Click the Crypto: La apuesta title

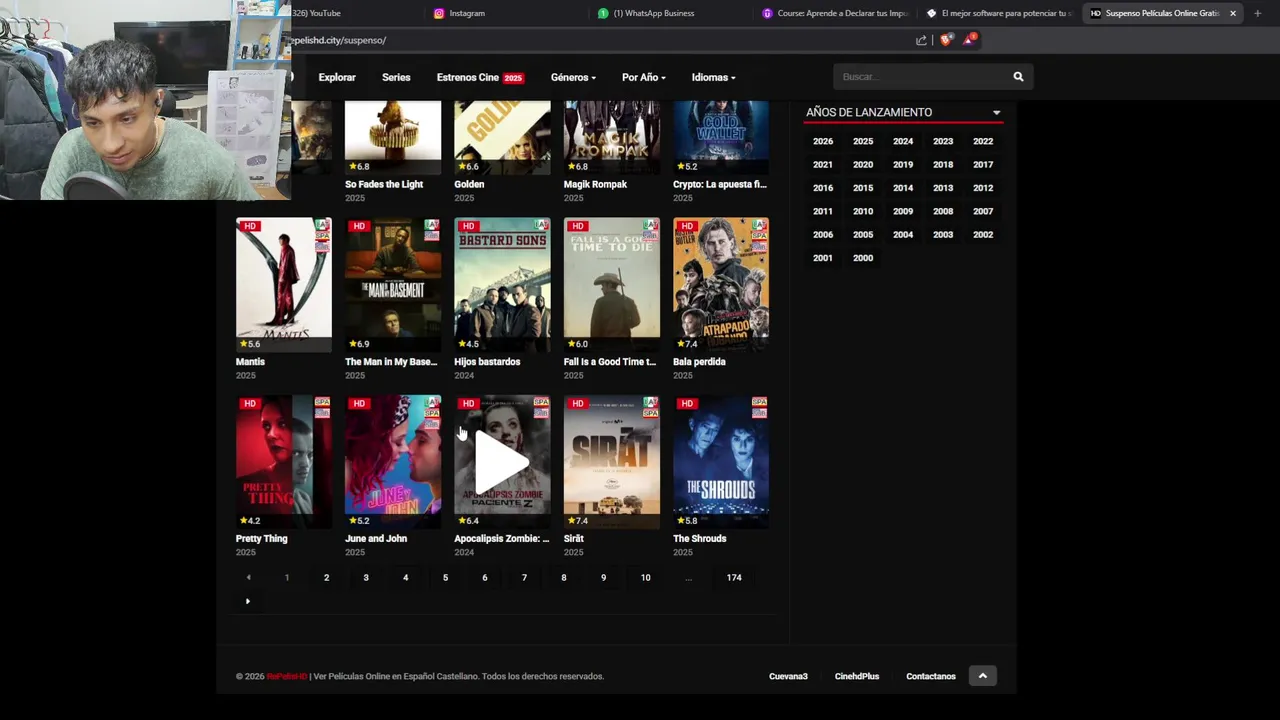point(720,184)
